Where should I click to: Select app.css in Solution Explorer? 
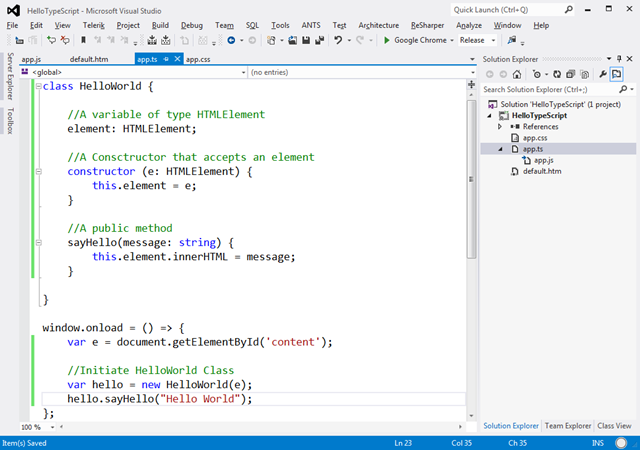(x=535, y=138)
